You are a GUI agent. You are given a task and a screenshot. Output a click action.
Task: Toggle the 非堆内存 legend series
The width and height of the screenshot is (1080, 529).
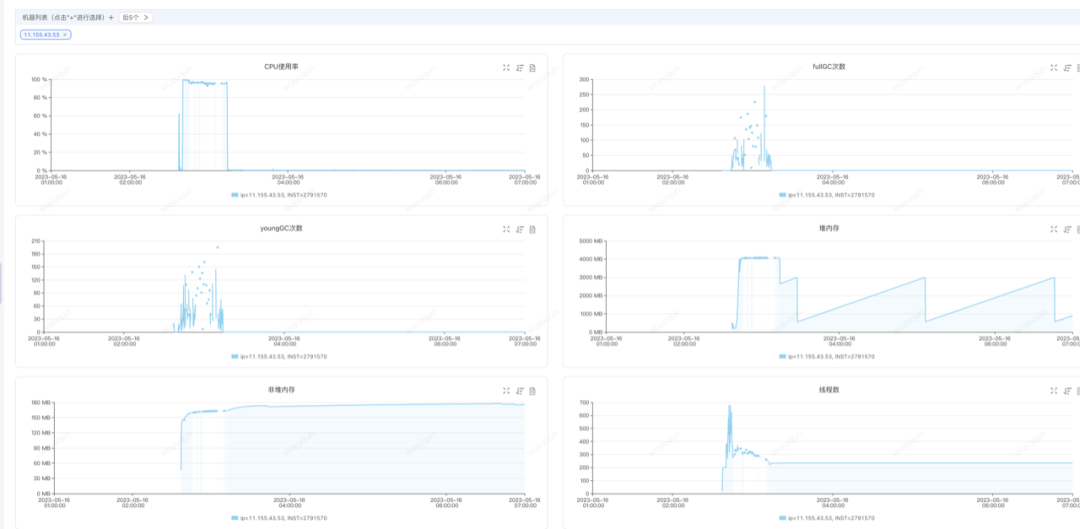click(x=279, y=517)
